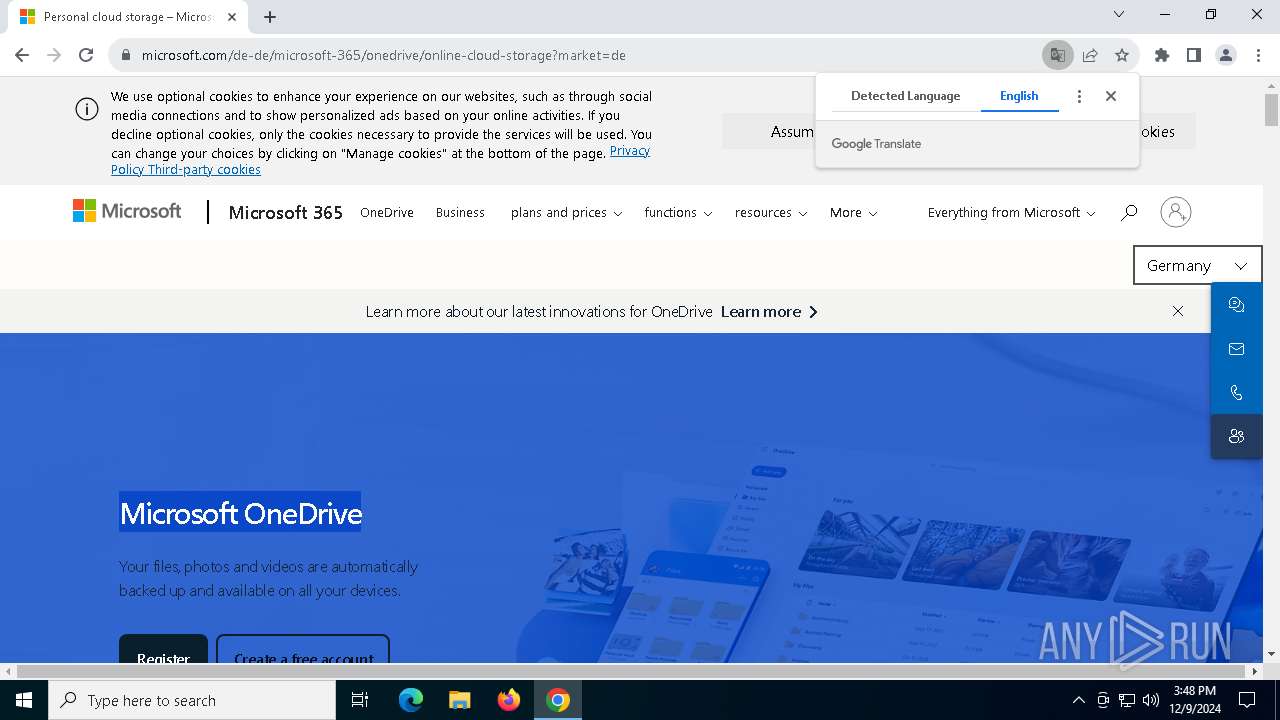Expand the plans and prices menu
This screenshot has width=1280, height=720.
point(566,212)
